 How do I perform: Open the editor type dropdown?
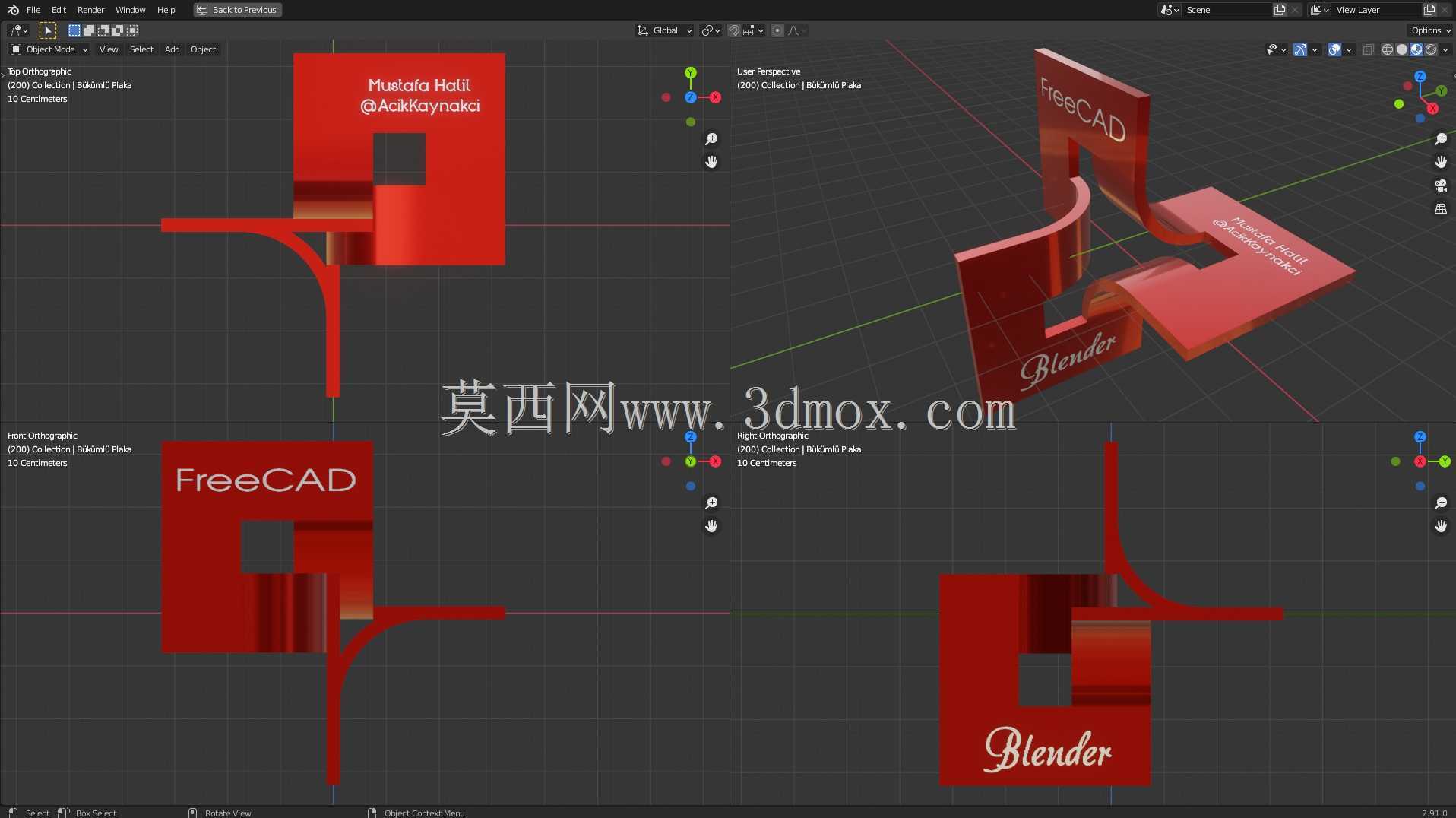coord(18,30)
